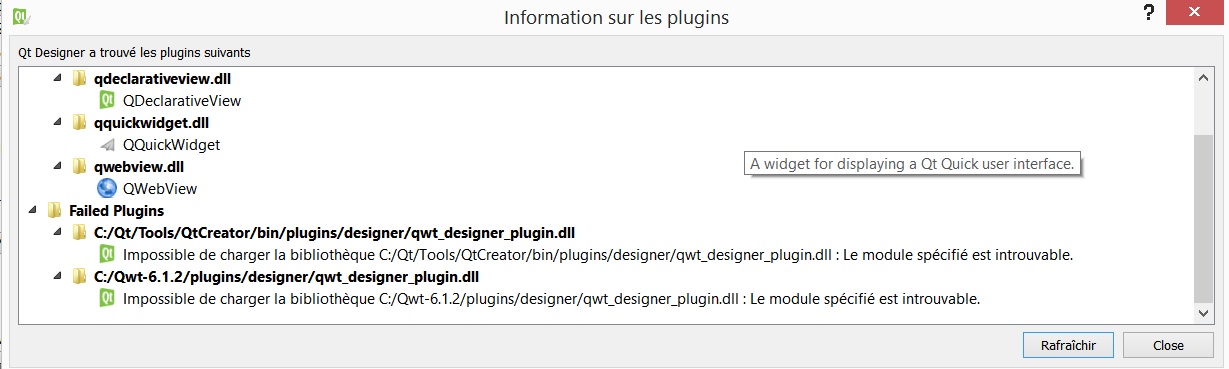Collapse the Failed Plugins group
The height and width of the screenshot is (369, 1229).
click(33, 210)
